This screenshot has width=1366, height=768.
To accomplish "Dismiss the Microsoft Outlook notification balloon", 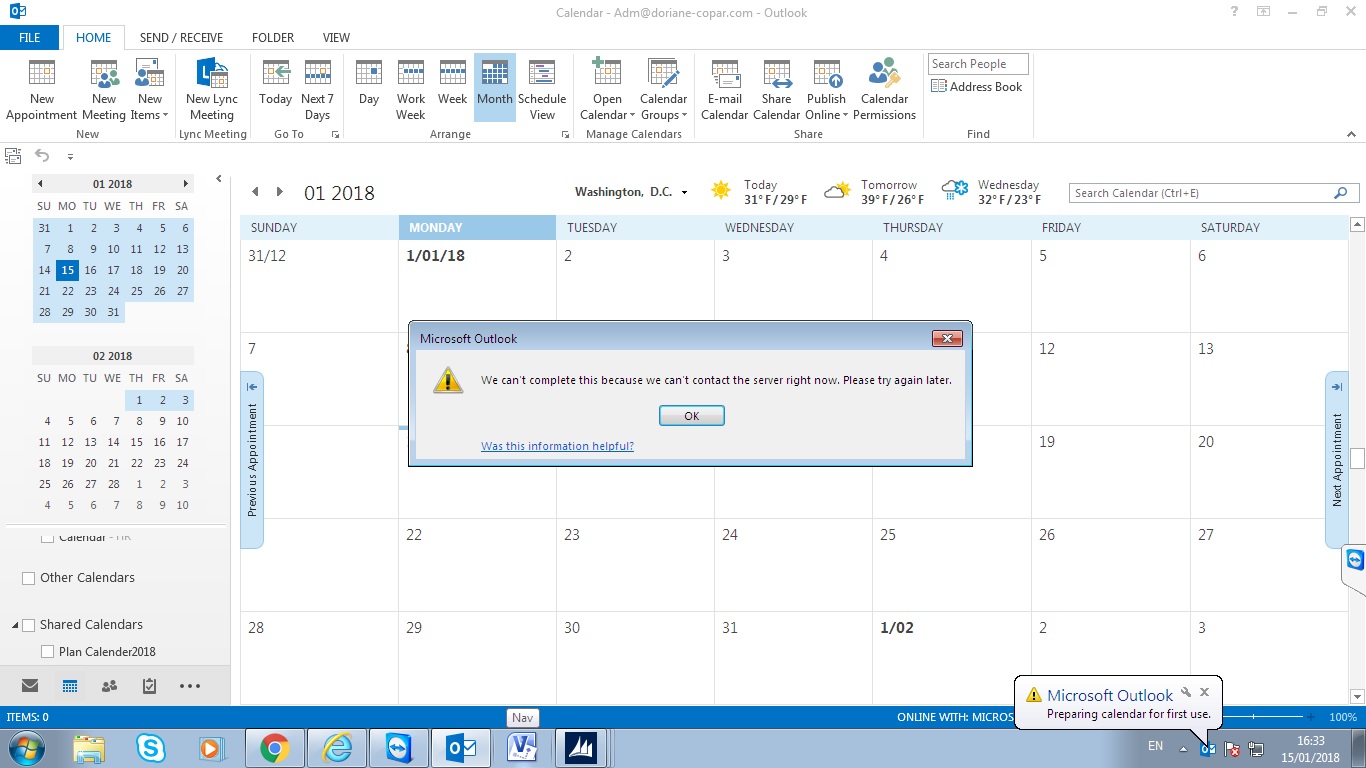I will click(x=1205, y=692).
